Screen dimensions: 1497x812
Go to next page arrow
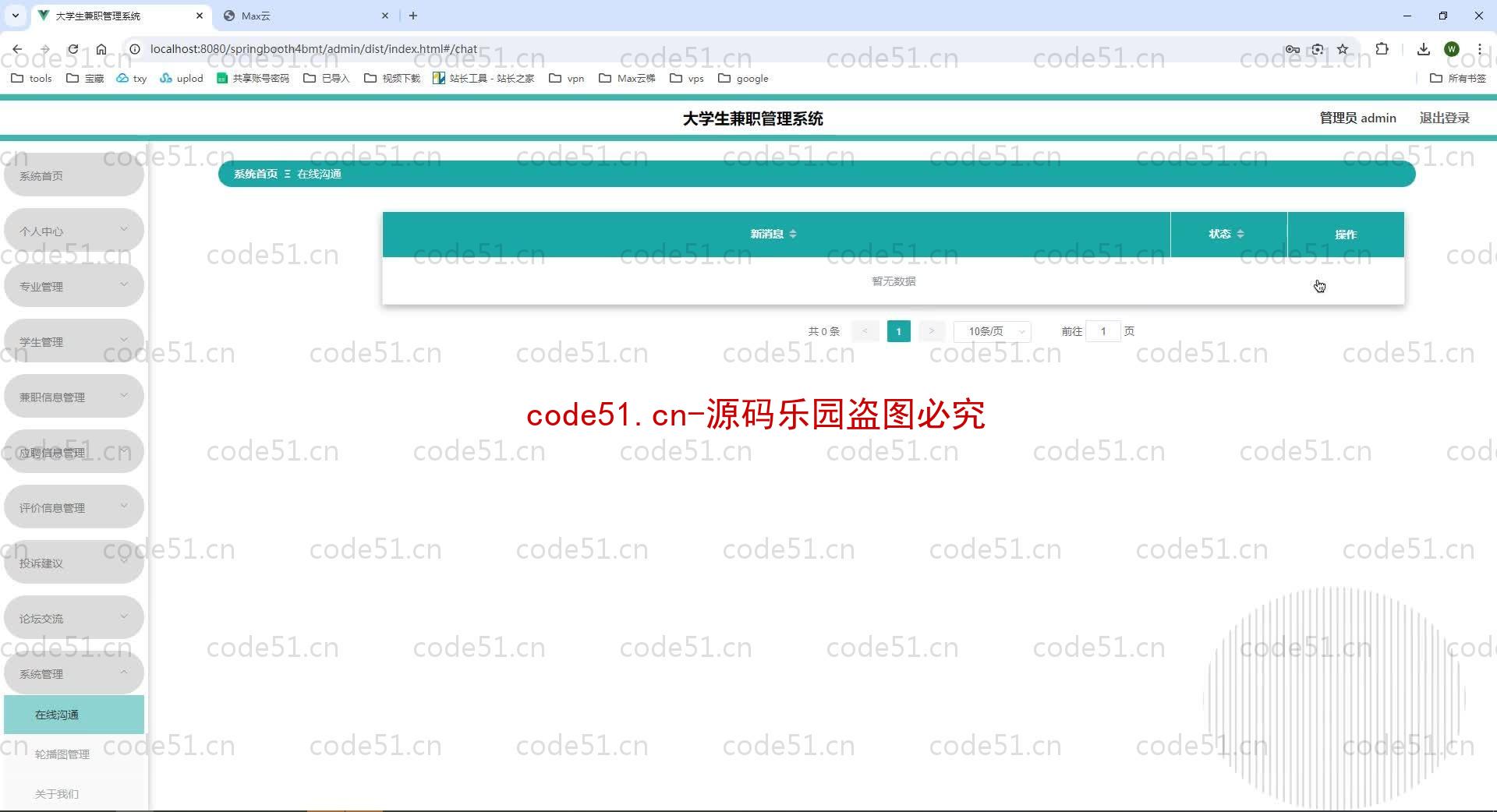(932, 331)
